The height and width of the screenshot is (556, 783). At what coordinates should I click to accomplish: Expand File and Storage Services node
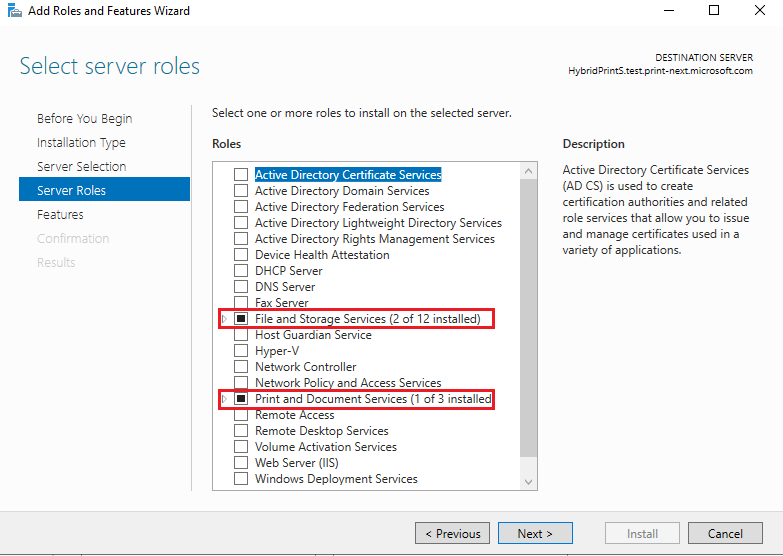(225, 319)
